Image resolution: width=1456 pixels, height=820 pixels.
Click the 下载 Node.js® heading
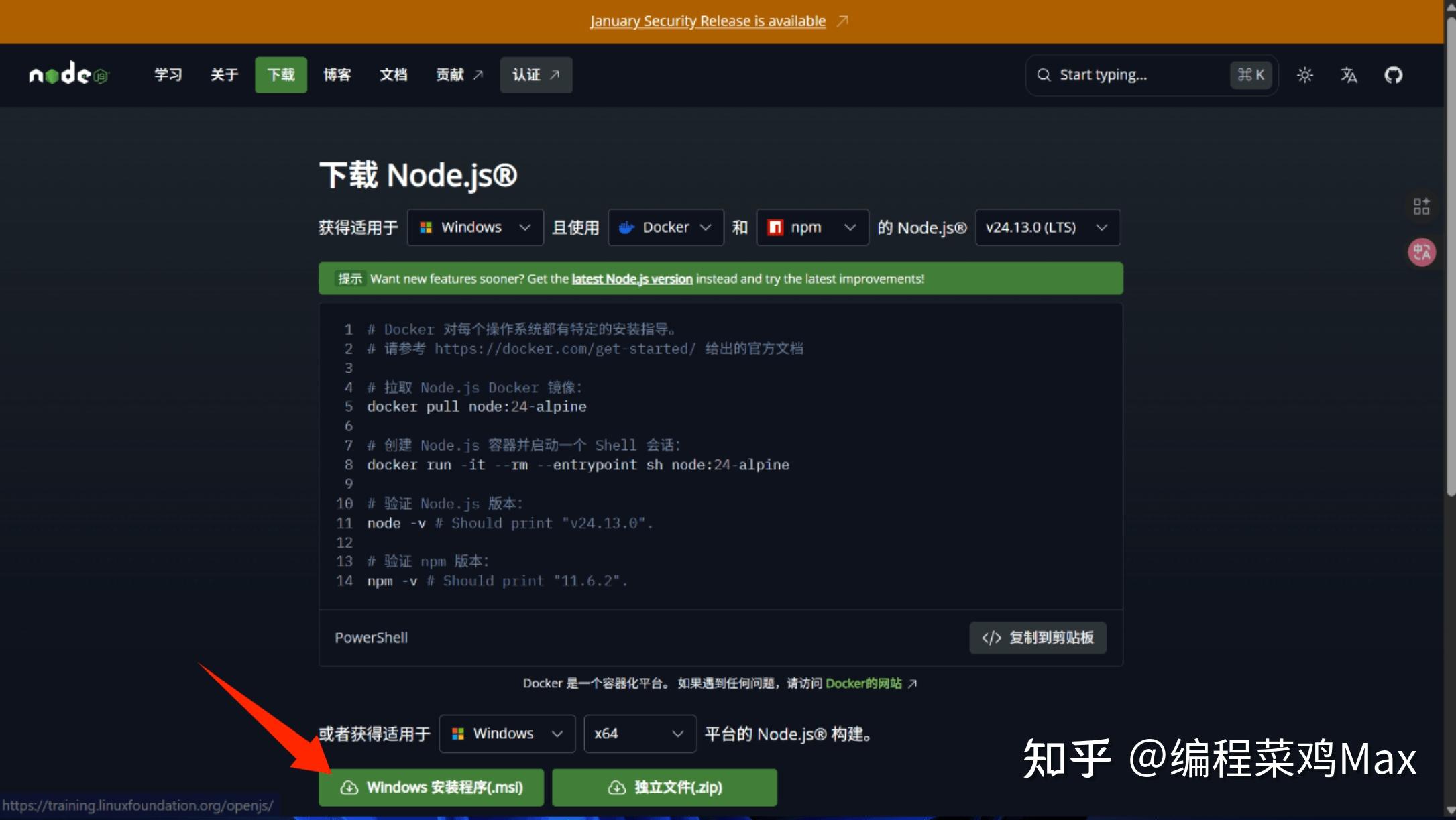418,175
